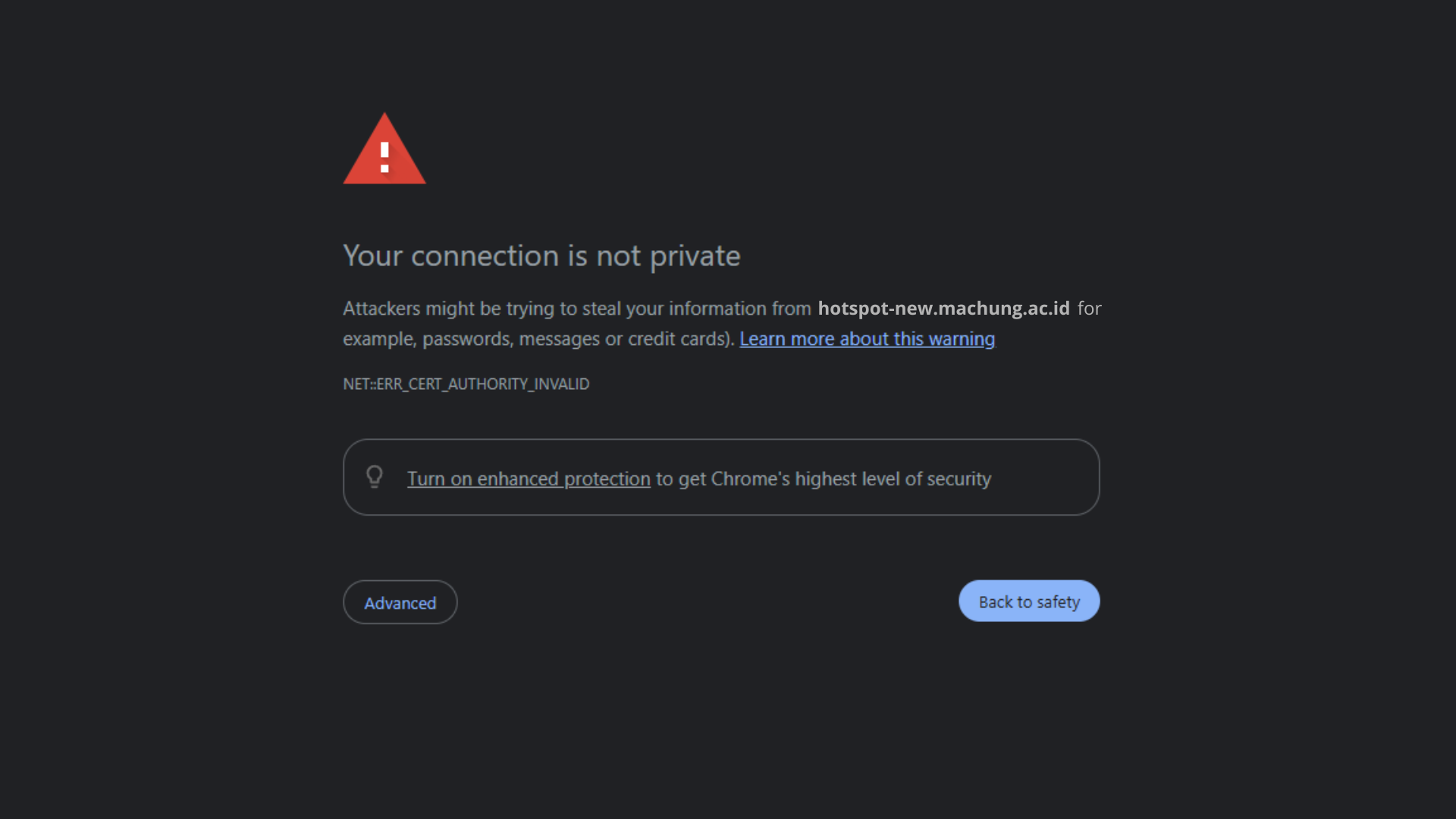Click the white exclamation mark in the triangle
This screenshot has width=1456, height=819.
[384, 157]
